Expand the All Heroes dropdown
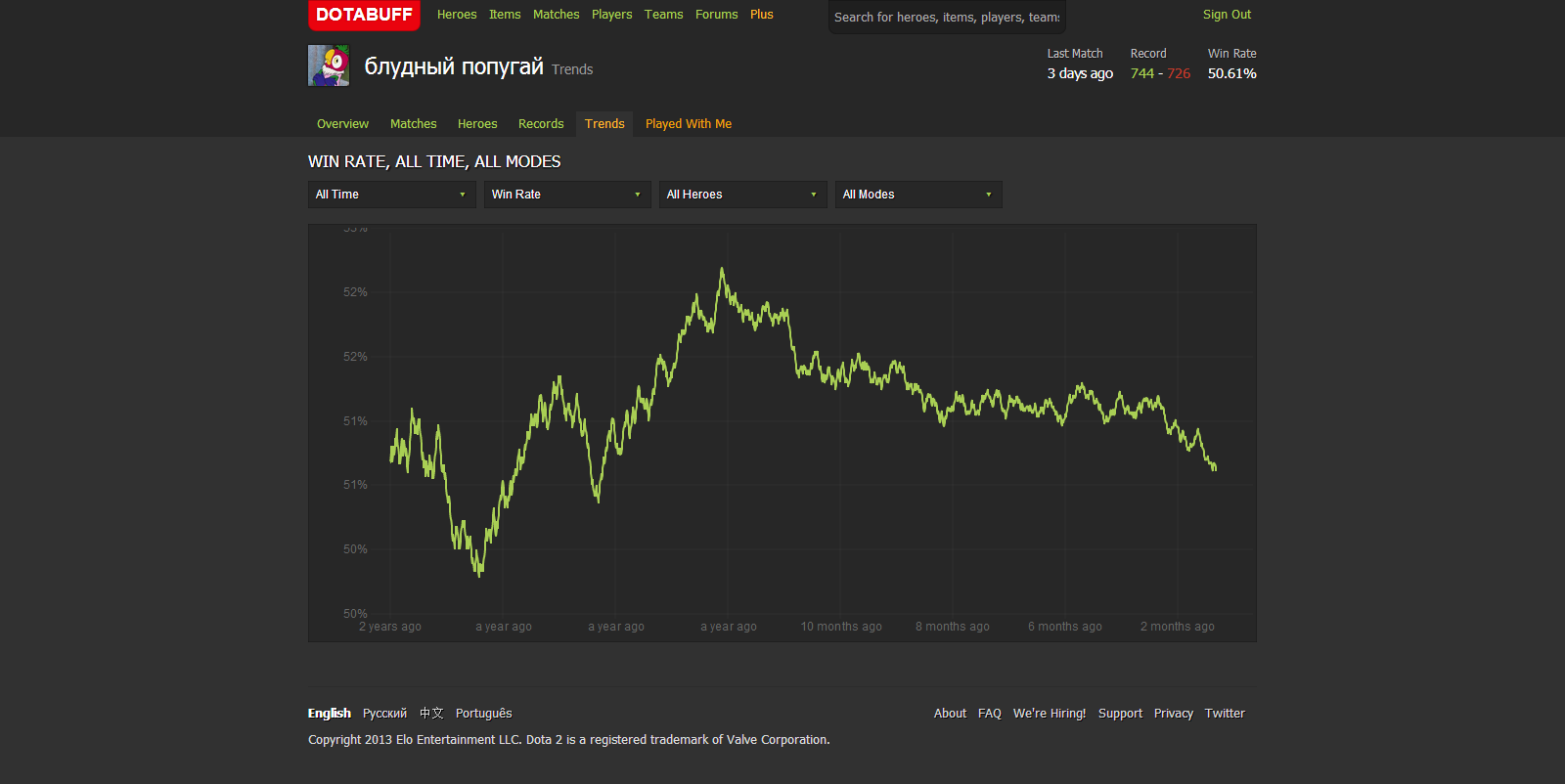The height and width of the screenshot is (784, 1565). [x=742, y=195]
